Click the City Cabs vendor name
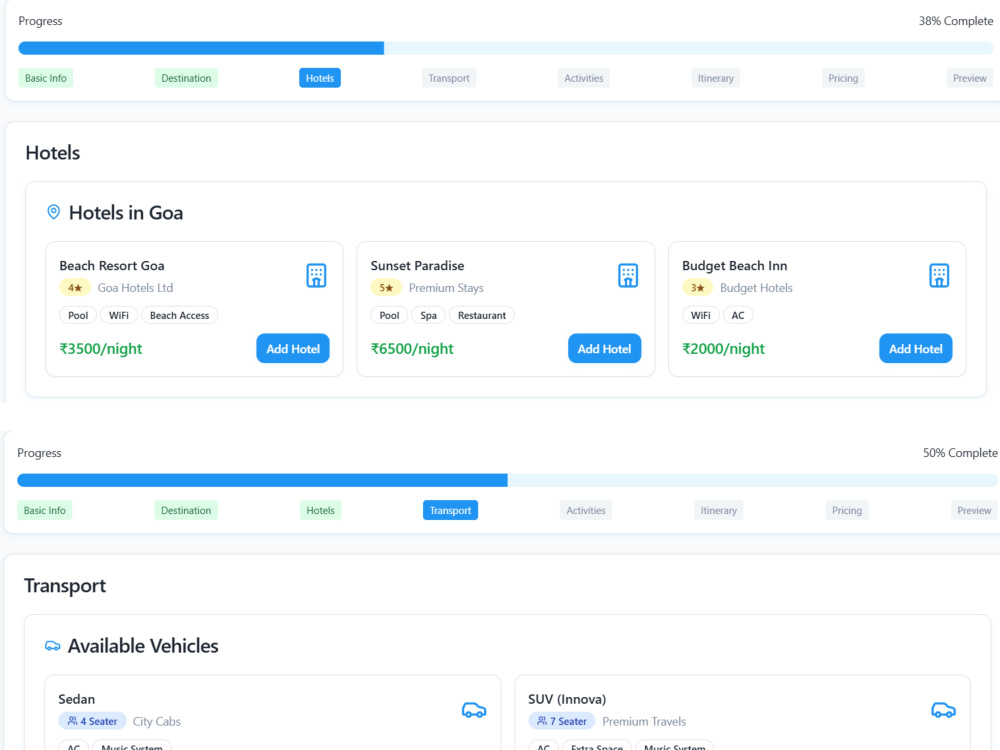Screen dimensions: 1000x750 tap(157, 721)
